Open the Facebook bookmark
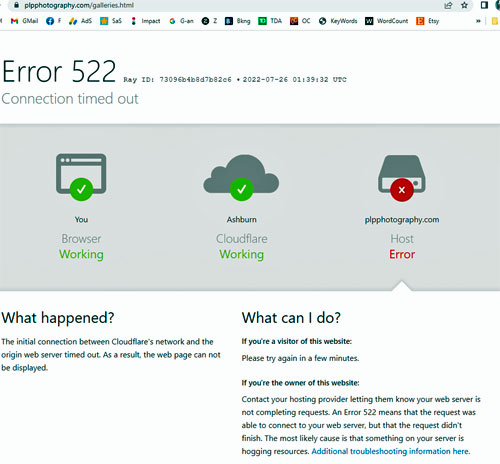 [54, 21]
